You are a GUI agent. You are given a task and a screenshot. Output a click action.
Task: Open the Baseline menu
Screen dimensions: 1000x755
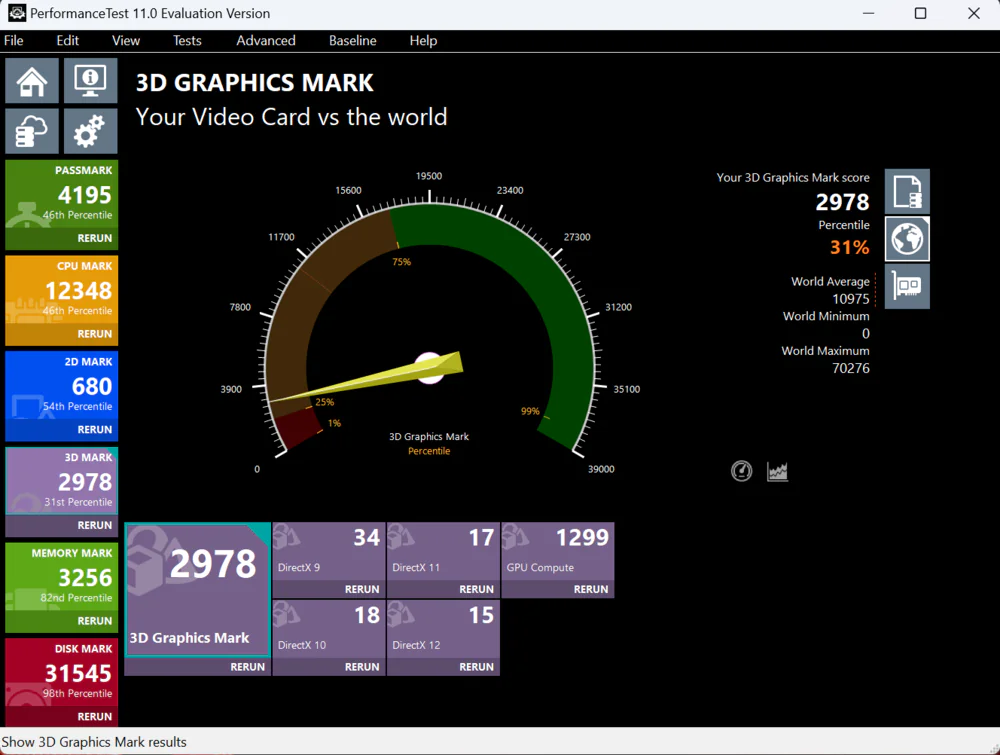[353, 41]
